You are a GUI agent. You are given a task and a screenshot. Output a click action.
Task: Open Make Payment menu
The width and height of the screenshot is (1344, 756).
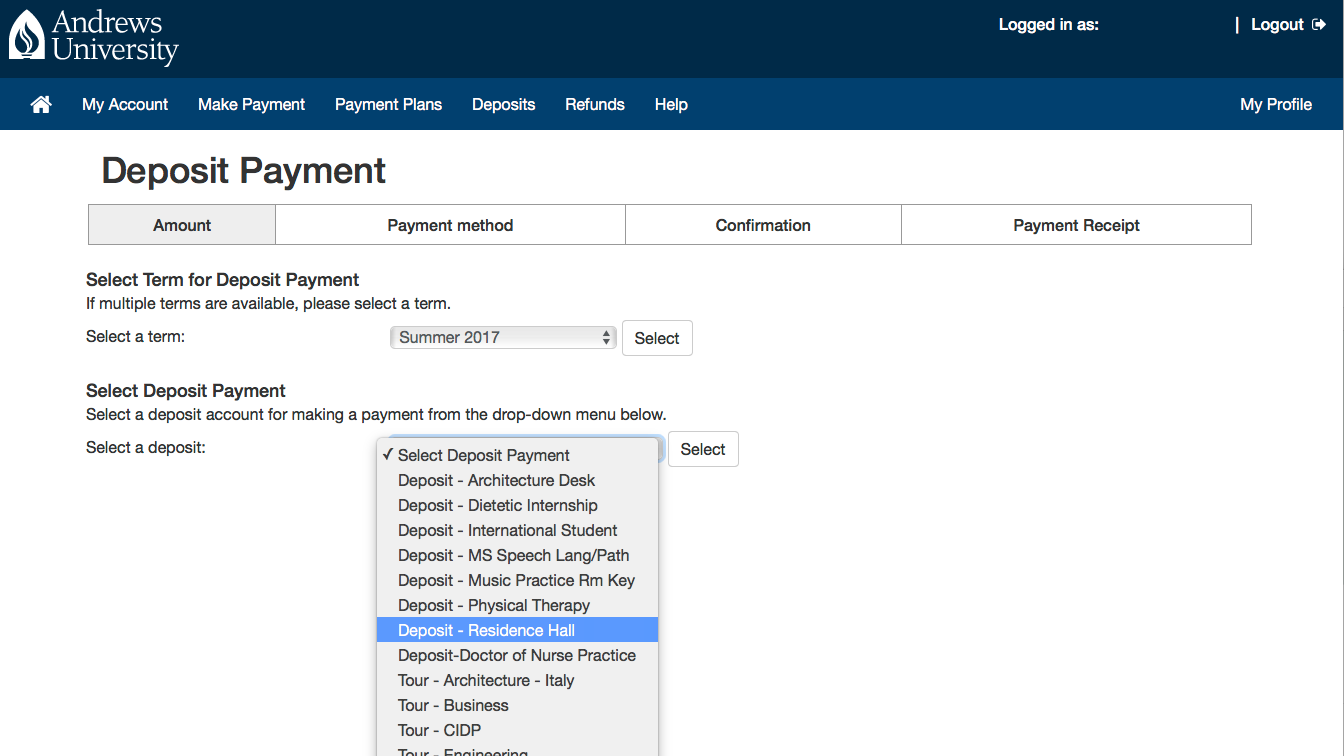251,104
